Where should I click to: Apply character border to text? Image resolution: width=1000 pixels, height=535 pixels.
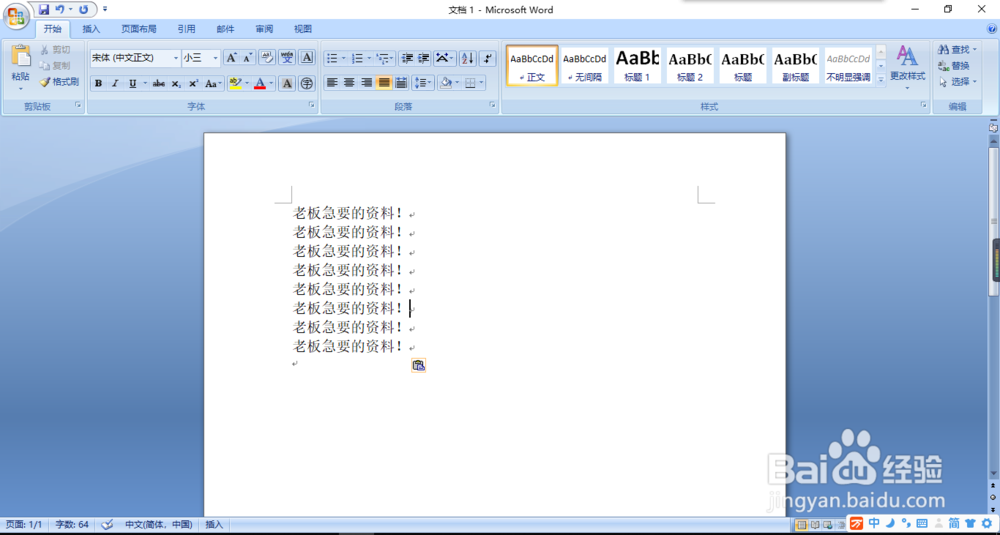click(307, 58)
